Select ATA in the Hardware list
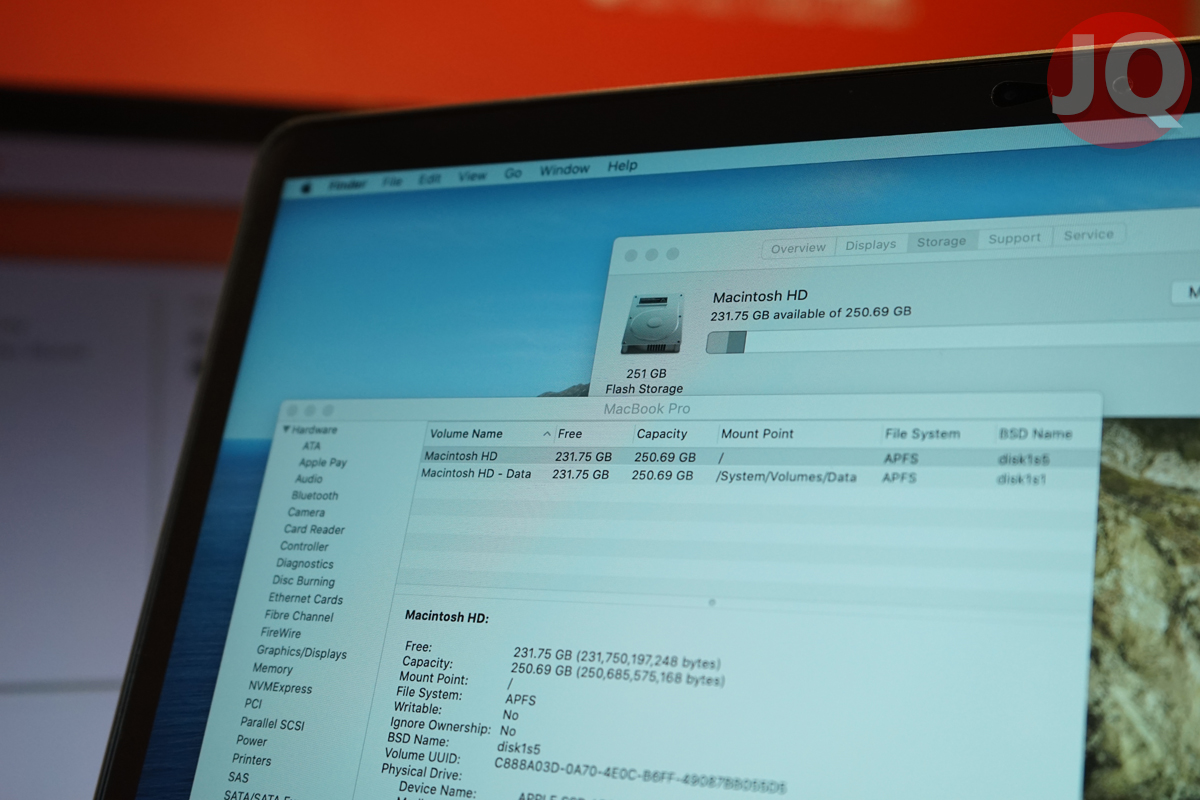This screenshot has width=1200, height=800. pos(312,446)
